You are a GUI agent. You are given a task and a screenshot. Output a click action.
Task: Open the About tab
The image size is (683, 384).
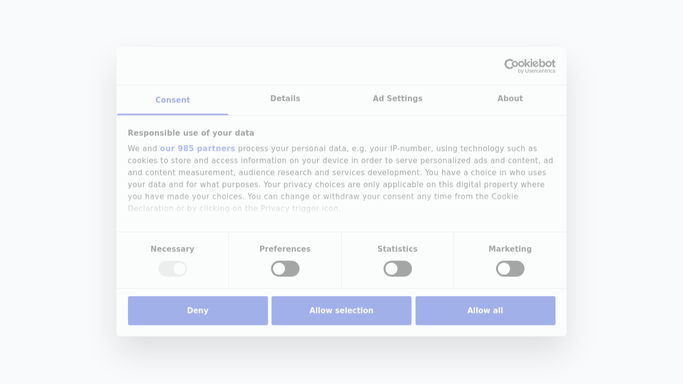point(510,99)
